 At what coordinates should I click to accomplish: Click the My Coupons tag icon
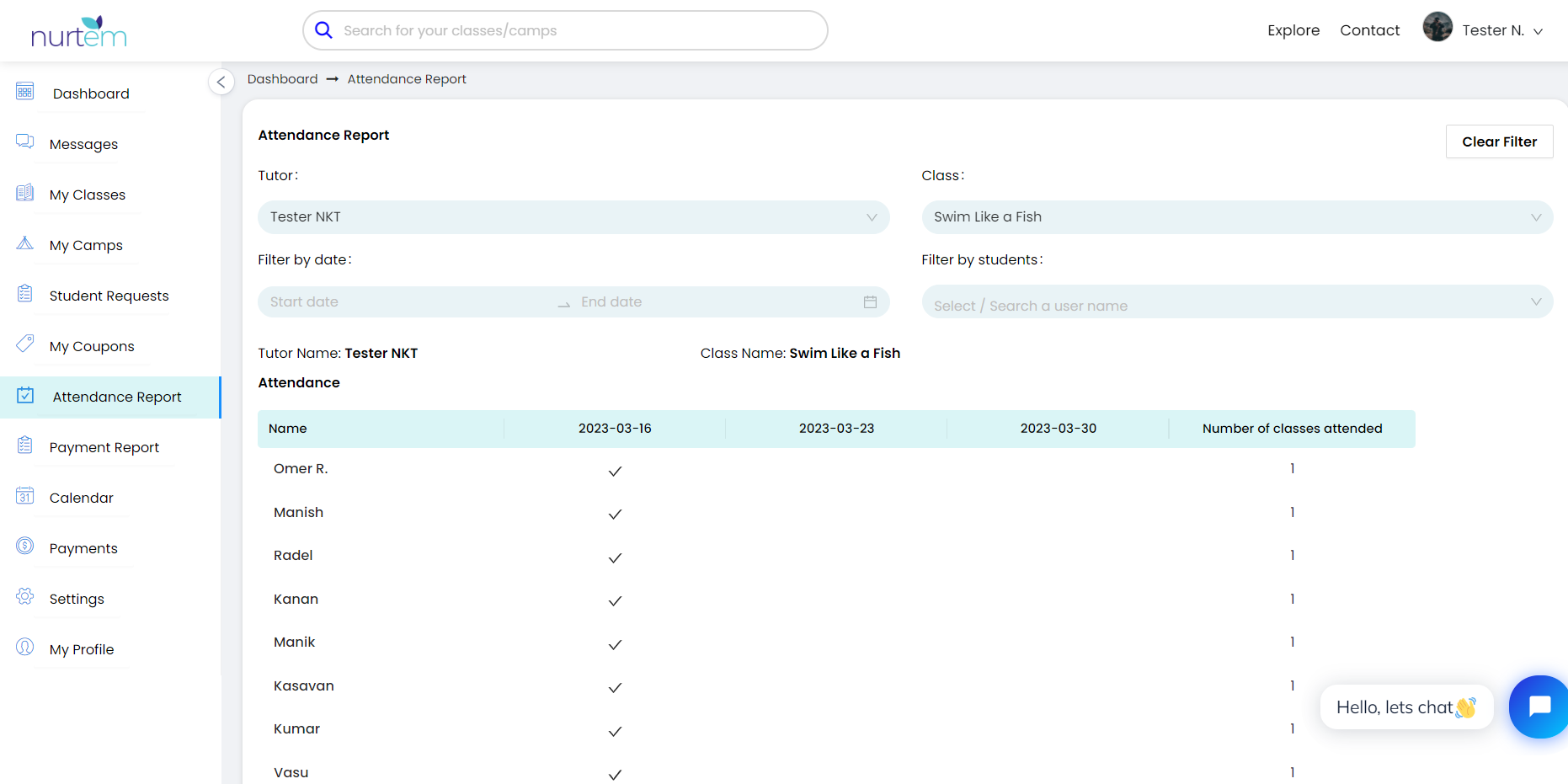[x=25, y=344]
